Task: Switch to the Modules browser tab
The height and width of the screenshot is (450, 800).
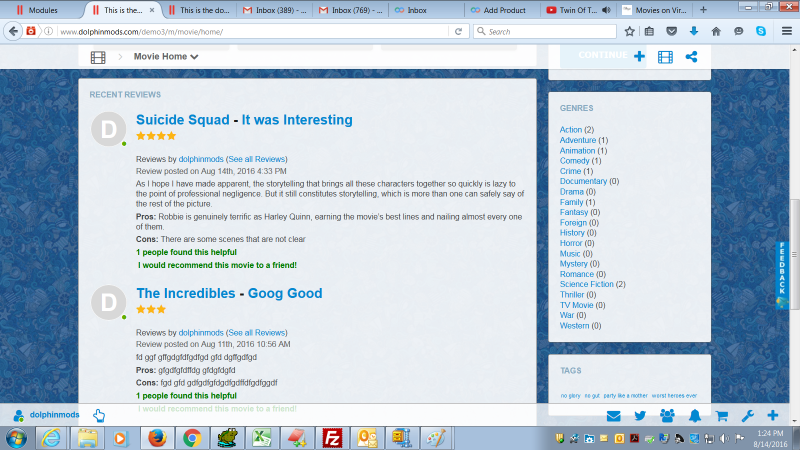Action: click(42, 10)
